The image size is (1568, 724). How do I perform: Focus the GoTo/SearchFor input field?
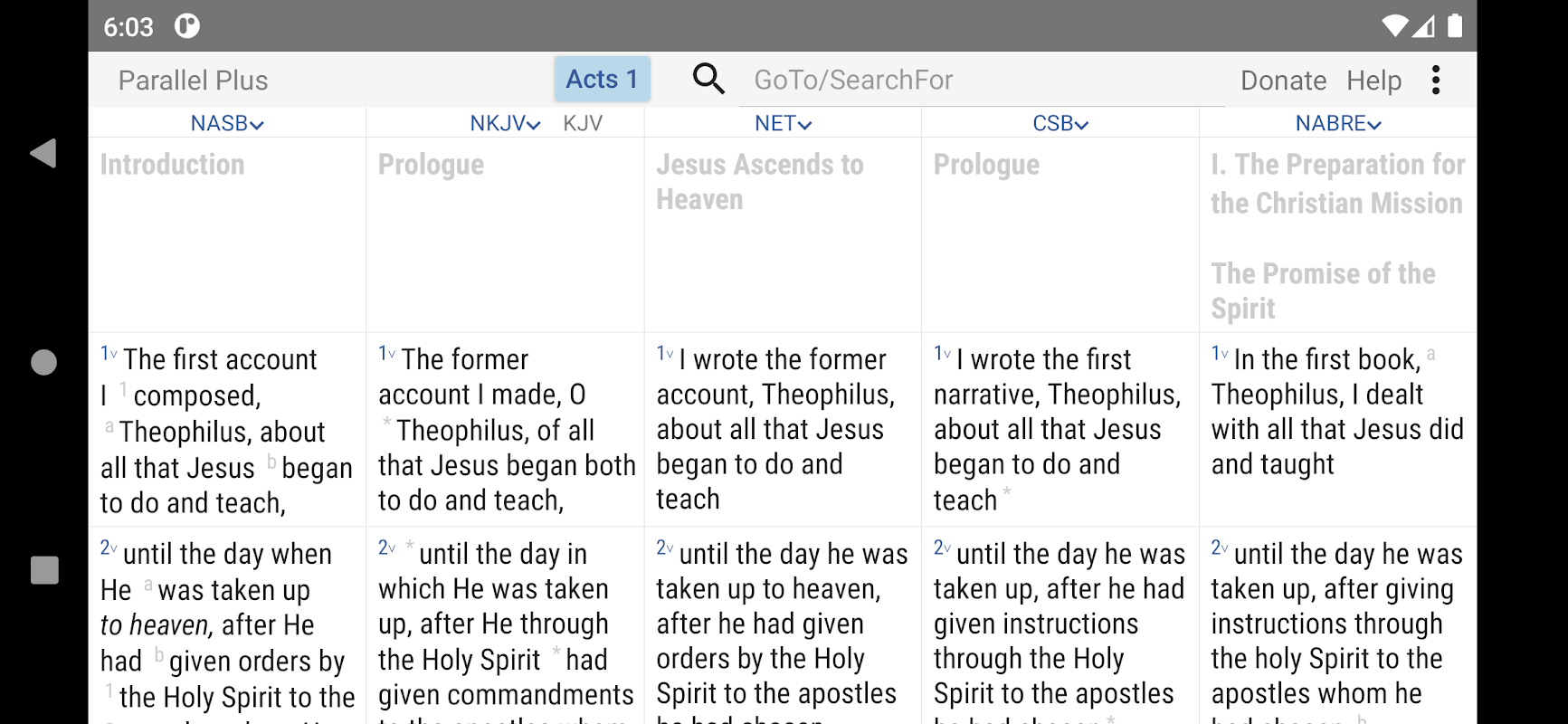pyautogui.click(x=982, y=81)
